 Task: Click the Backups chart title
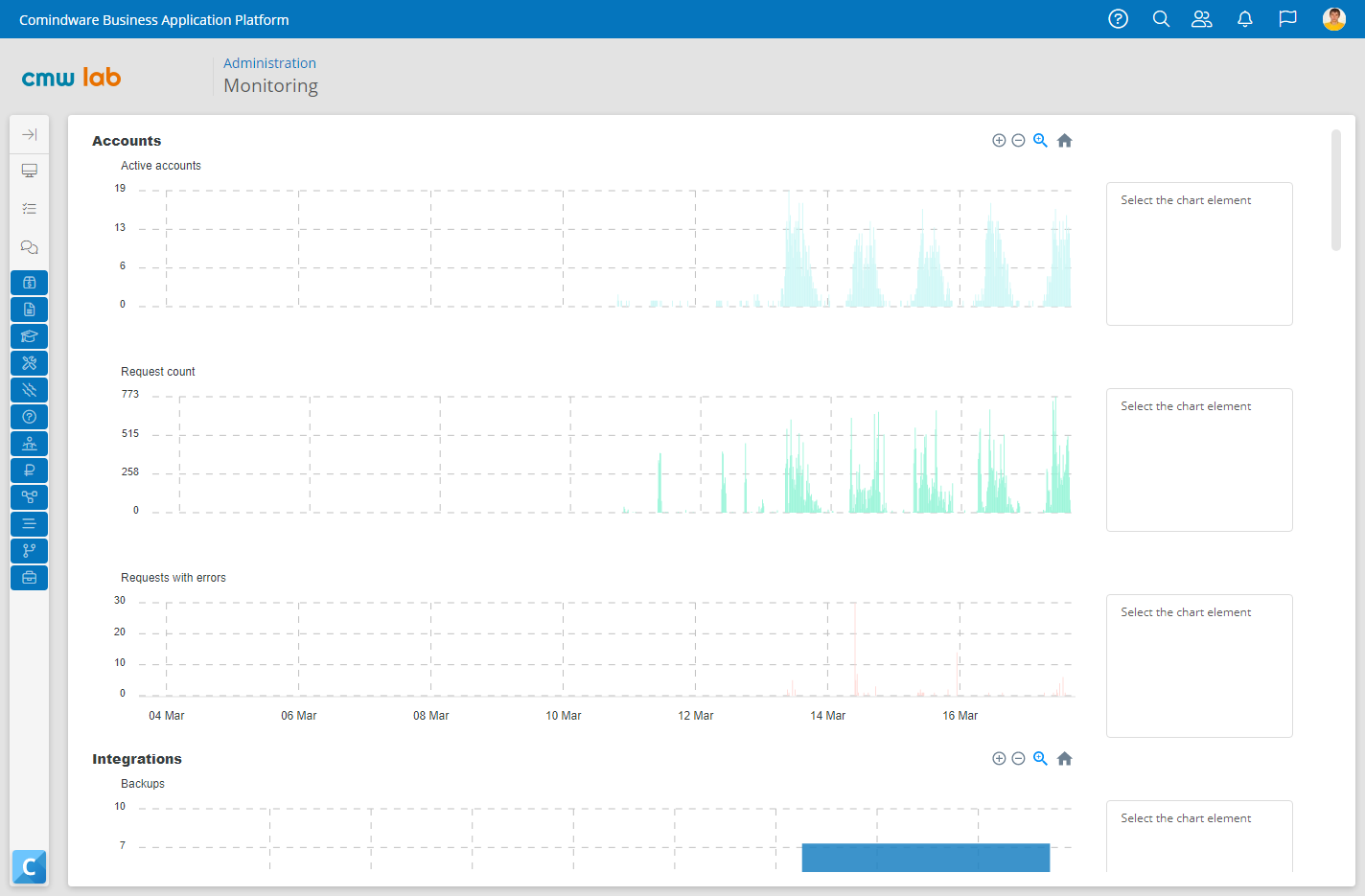(x=143, y=784)
